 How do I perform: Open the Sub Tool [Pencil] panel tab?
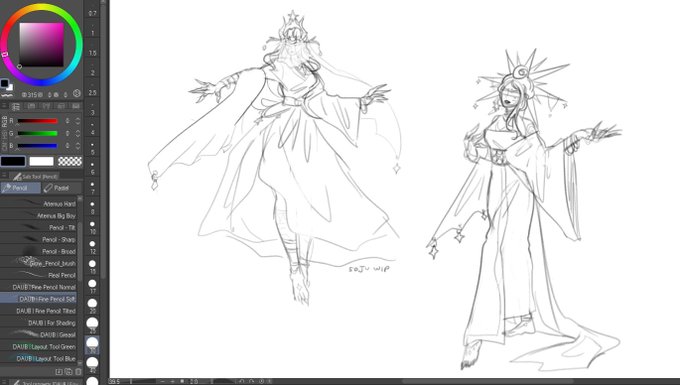[35, 176]
